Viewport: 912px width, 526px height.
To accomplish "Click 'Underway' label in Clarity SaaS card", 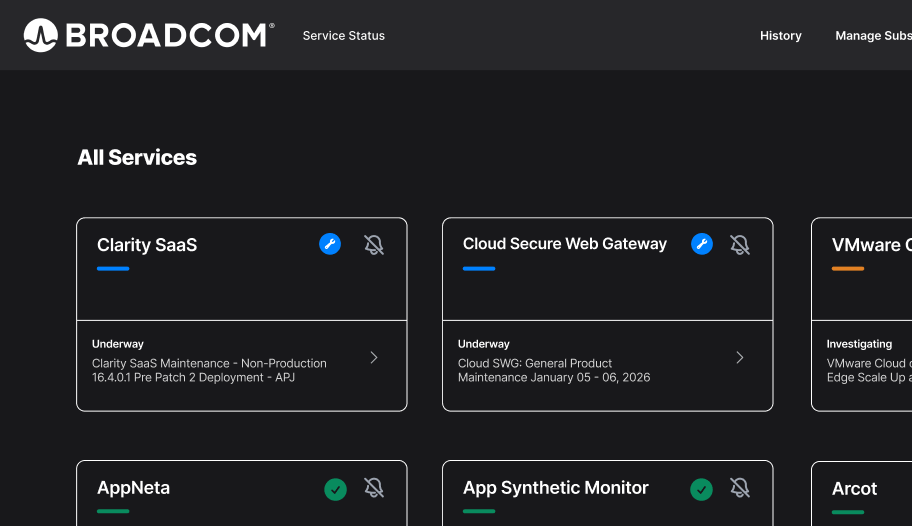I will click(117, 344).
